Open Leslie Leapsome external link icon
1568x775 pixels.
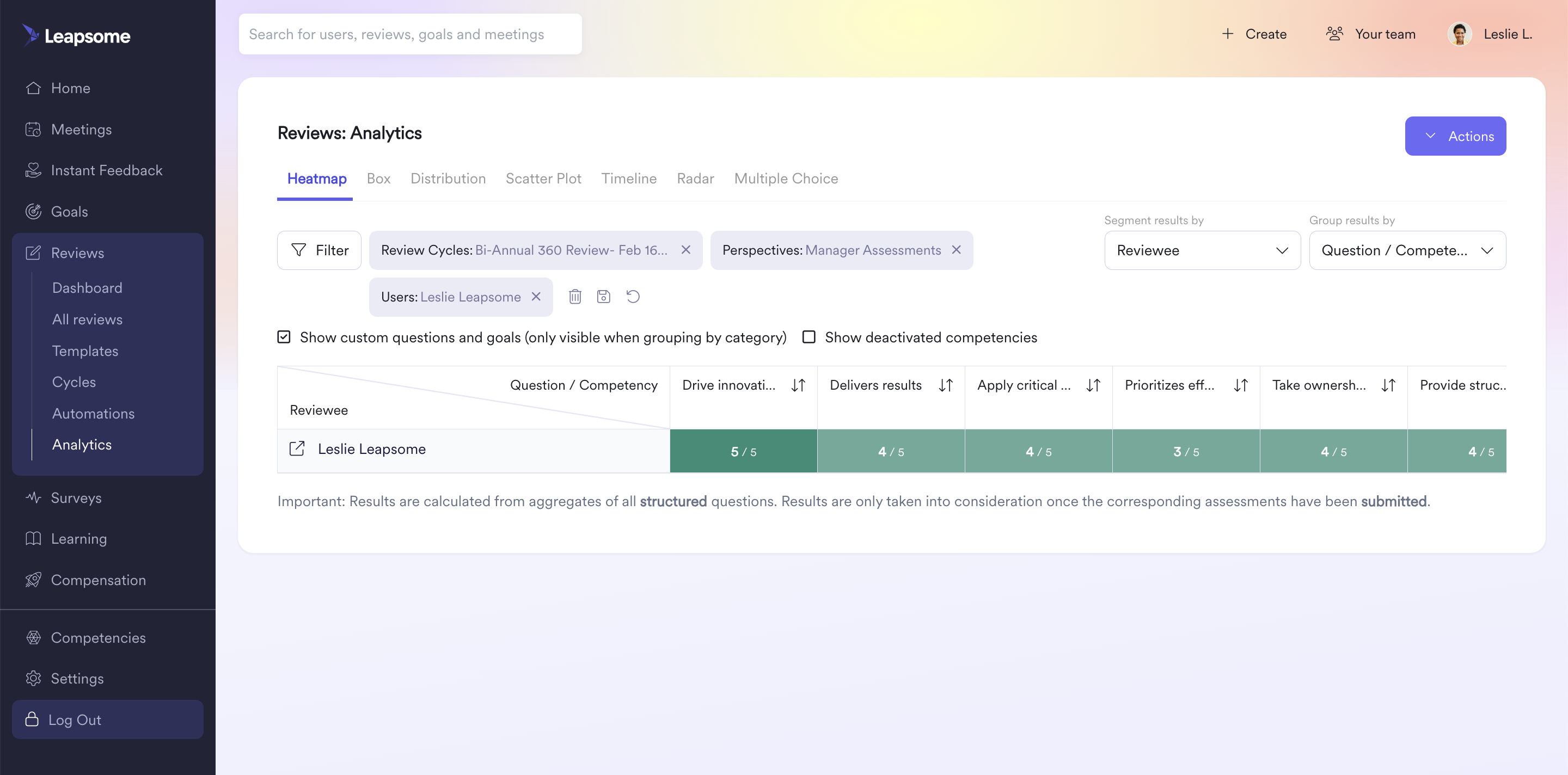297,449
